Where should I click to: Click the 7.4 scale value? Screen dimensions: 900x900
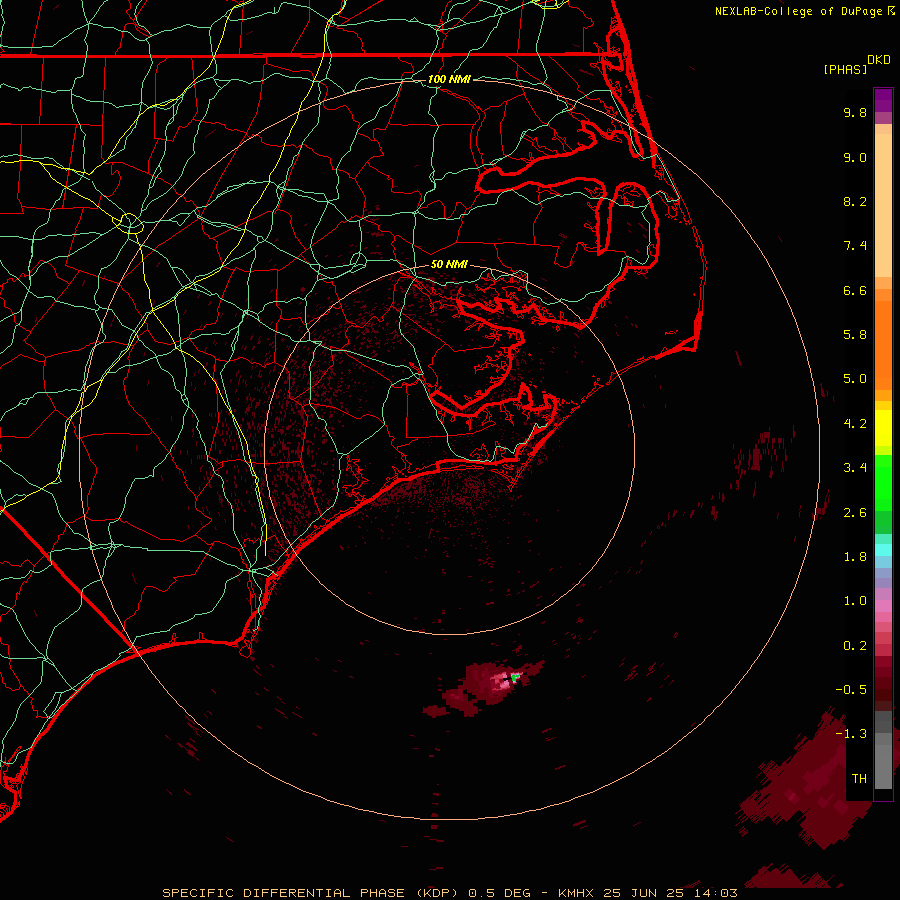855,246
